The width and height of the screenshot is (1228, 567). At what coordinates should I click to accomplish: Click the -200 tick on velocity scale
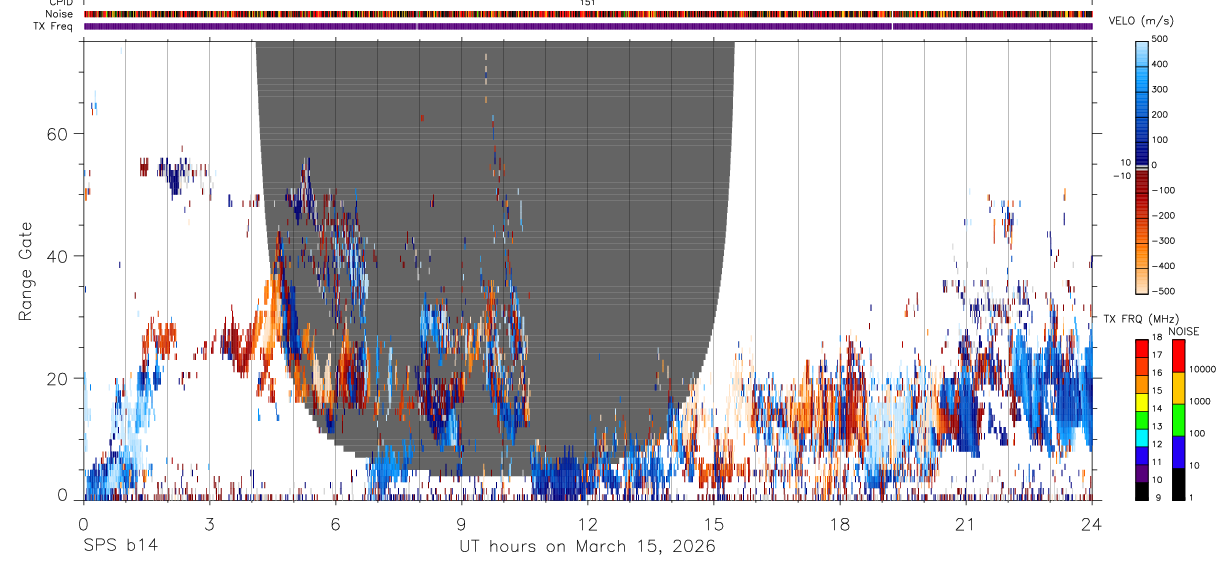[1163, 215]
